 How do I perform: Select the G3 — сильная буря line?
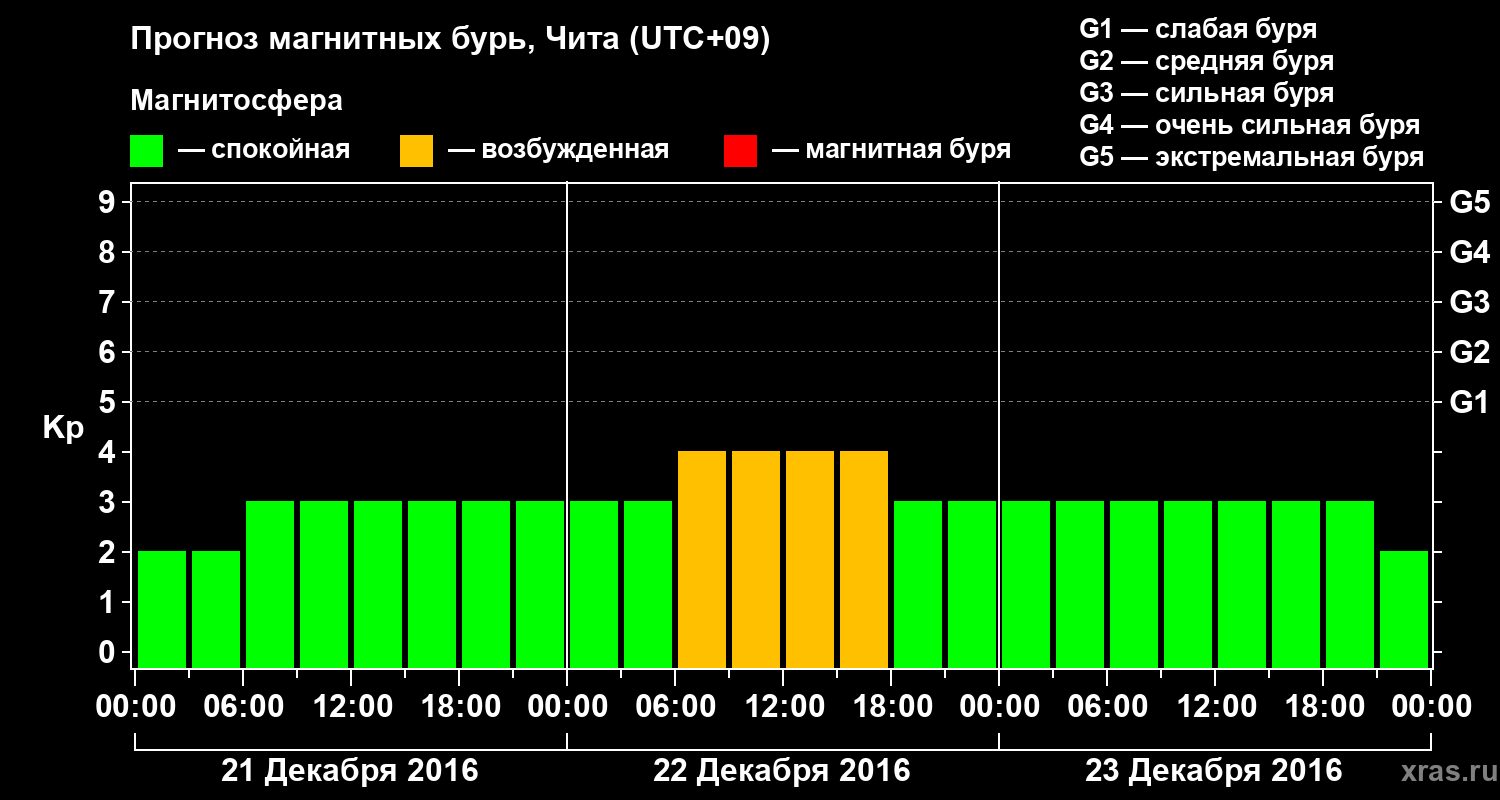tap(1206, 93)
